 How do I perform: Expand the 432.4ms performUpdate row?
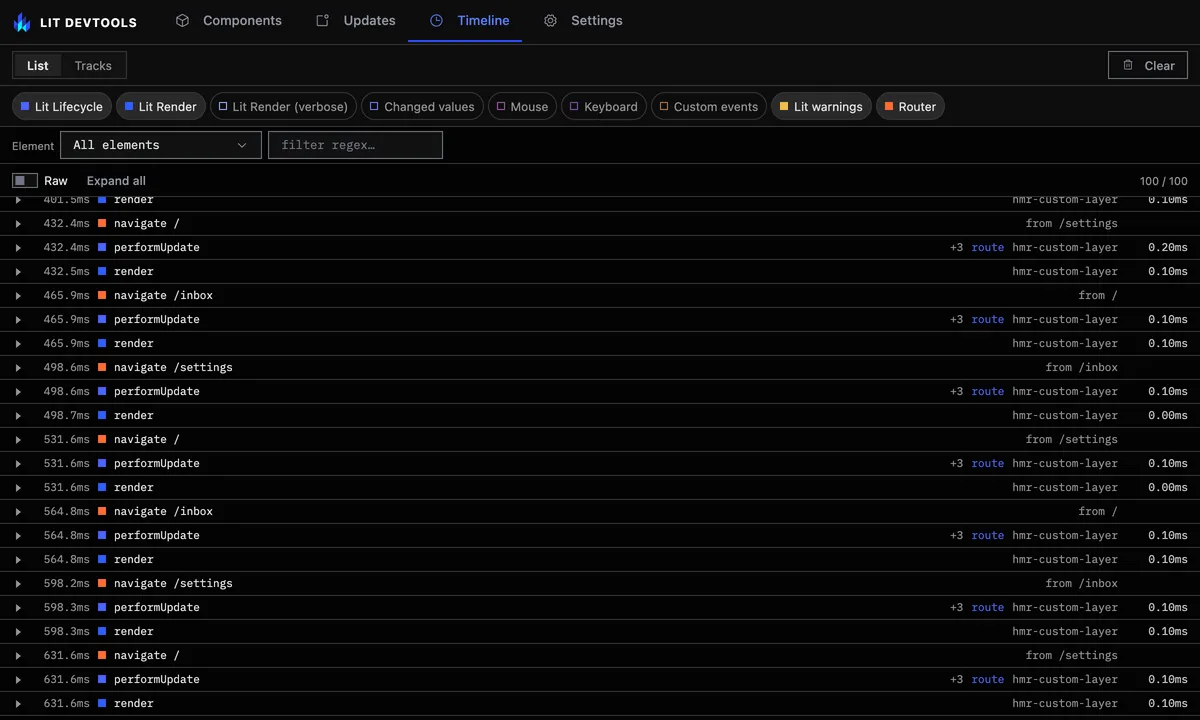(x=18, y=248)
